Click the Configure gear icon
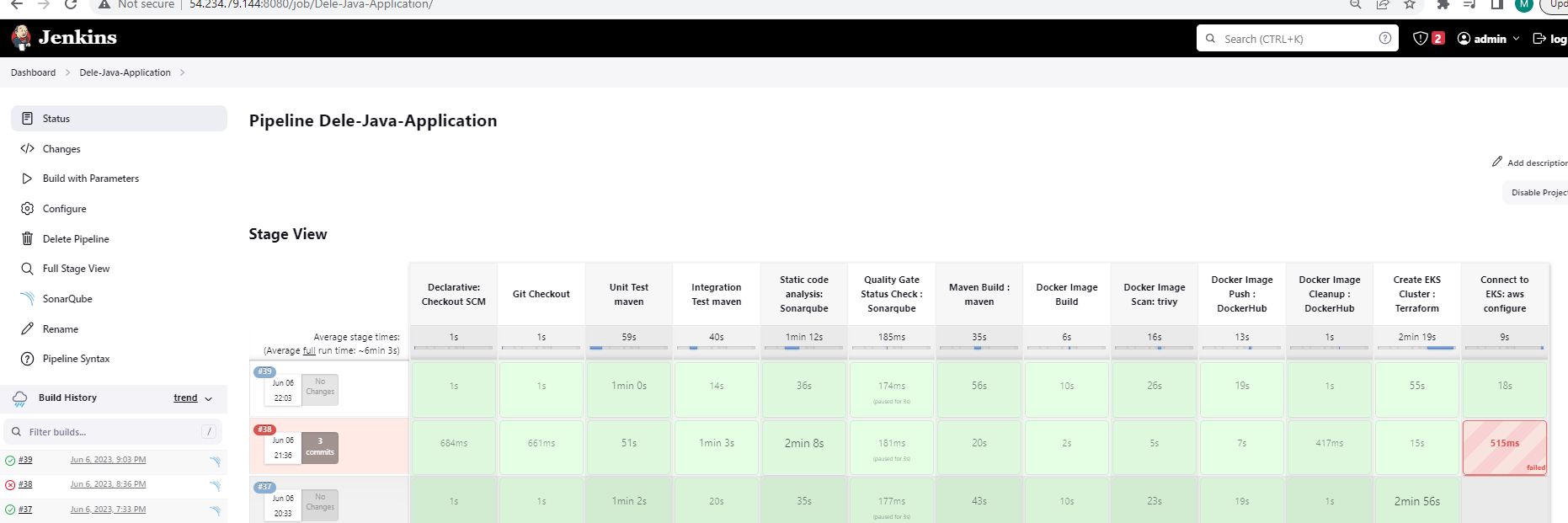Image resolution: width=1568 pixels, height=523 pixels. [27, 209]
